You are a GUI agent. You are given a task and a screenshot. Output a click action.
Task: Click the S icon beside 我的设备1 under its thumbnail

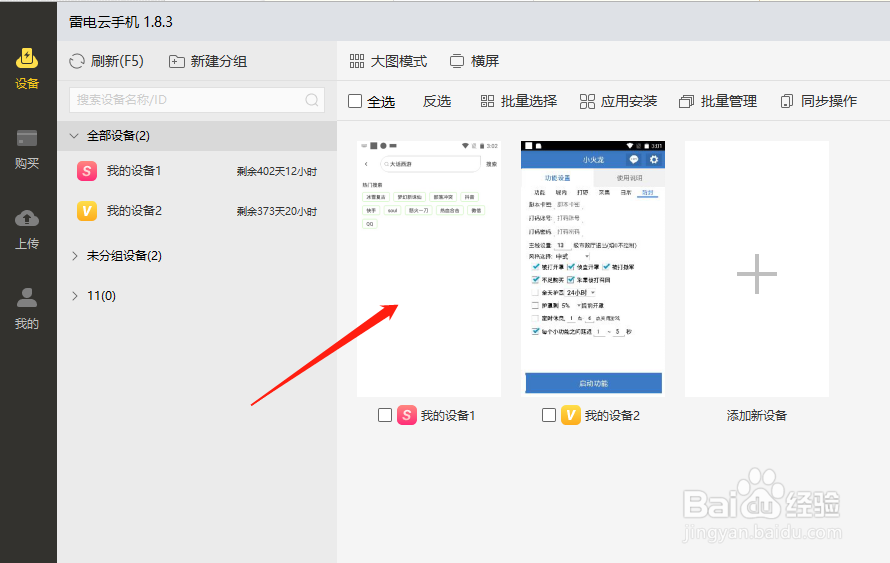click(x=406, y=415)
